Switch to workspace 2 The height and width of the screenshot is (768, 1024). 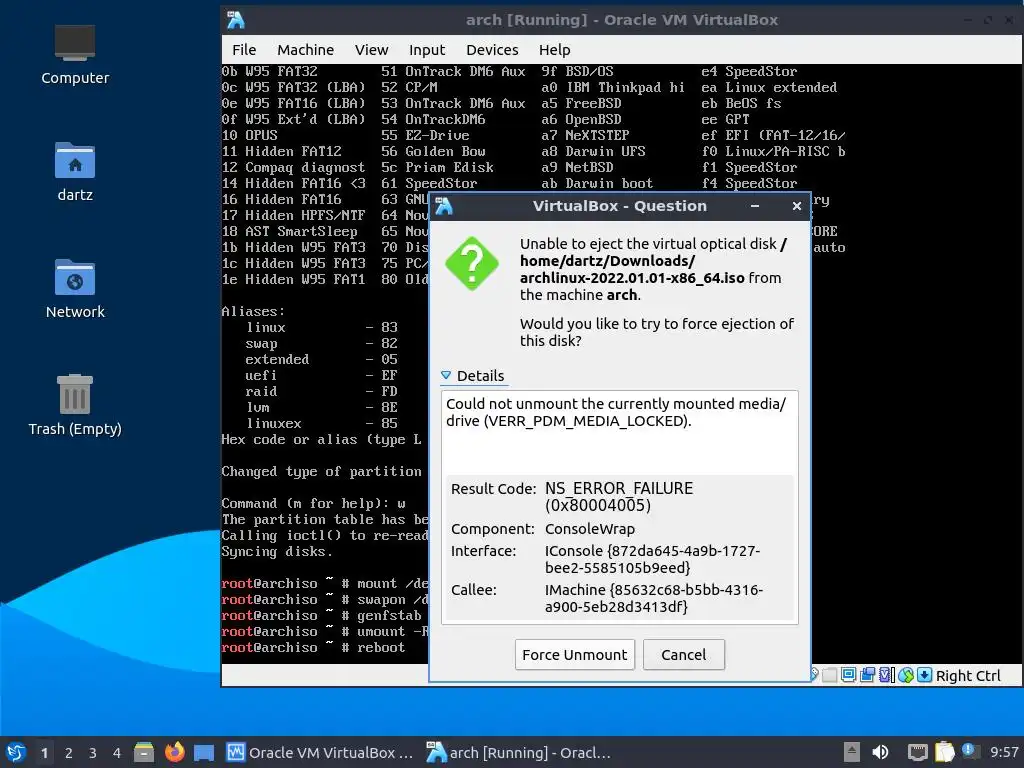(69, 753)
